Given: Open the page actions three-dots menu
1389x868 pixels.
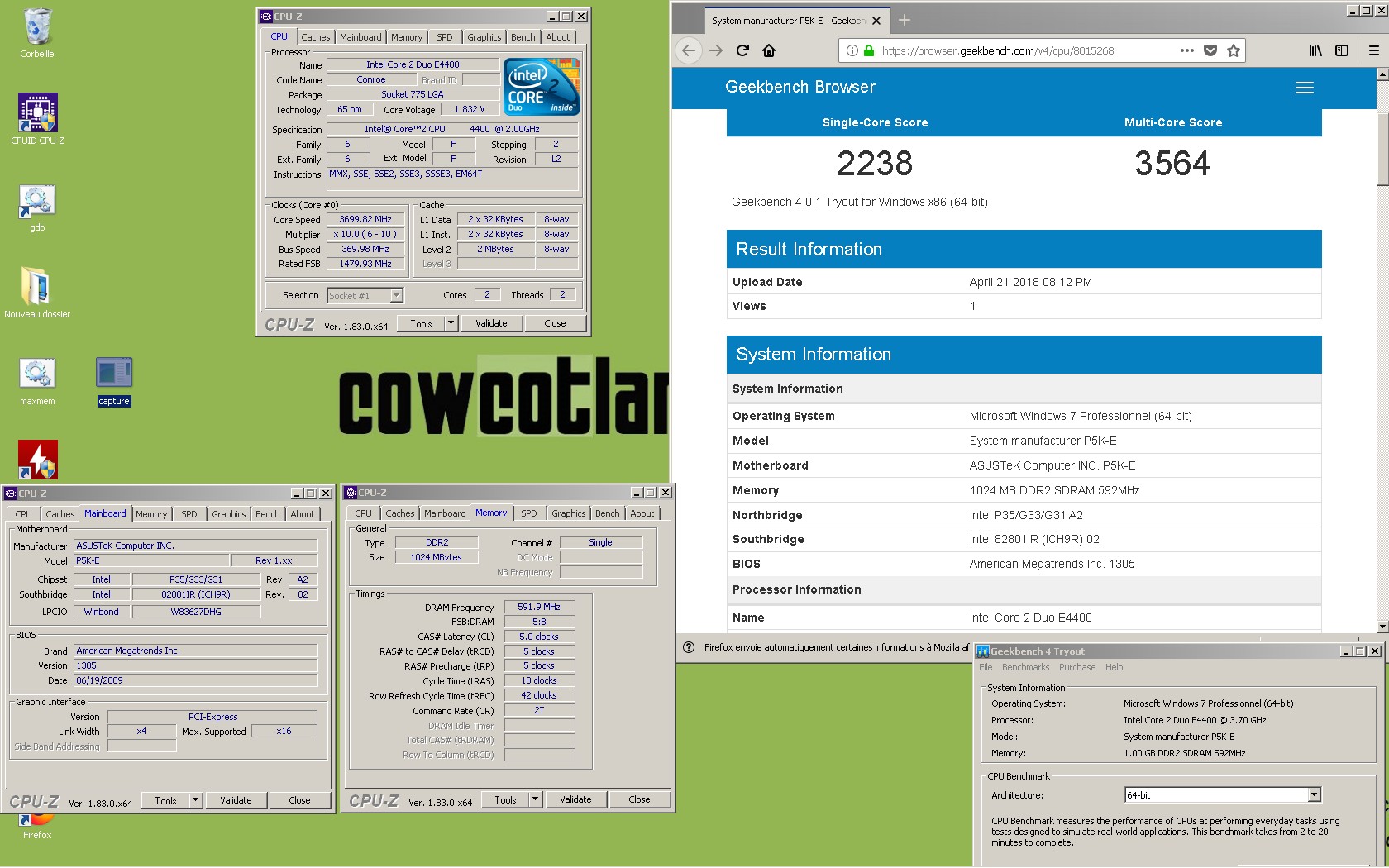Looking at the screenshot, I should coord(1187,50).
